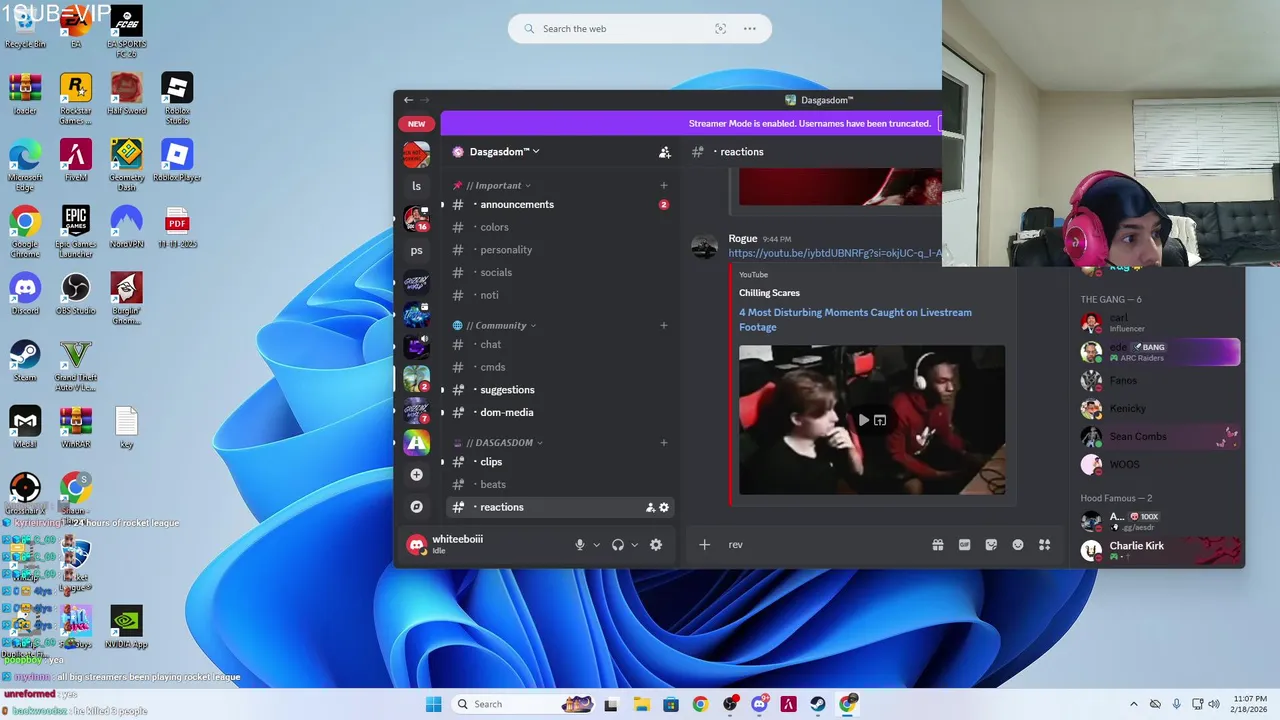The height and width of the screenshot is (720, 1280).
Task: Open the personality channel
Action: pyautogui.click(x=559, y=250)
